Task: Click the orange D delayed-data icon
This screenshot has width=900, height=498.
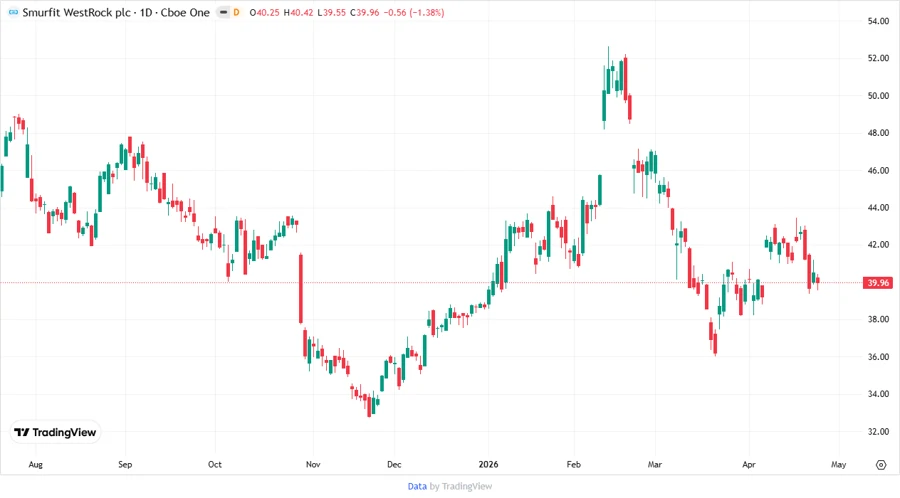Action: pyautogui.click(x=236, y=12)
